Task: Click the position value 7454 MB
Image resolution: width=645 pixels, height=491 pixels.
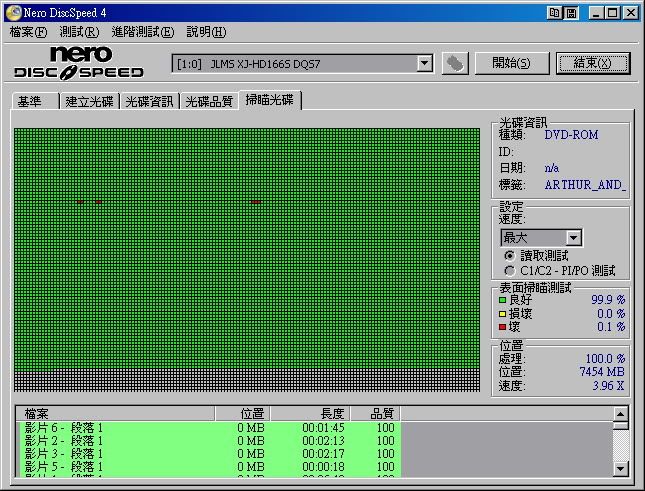Action: (602, 372)
